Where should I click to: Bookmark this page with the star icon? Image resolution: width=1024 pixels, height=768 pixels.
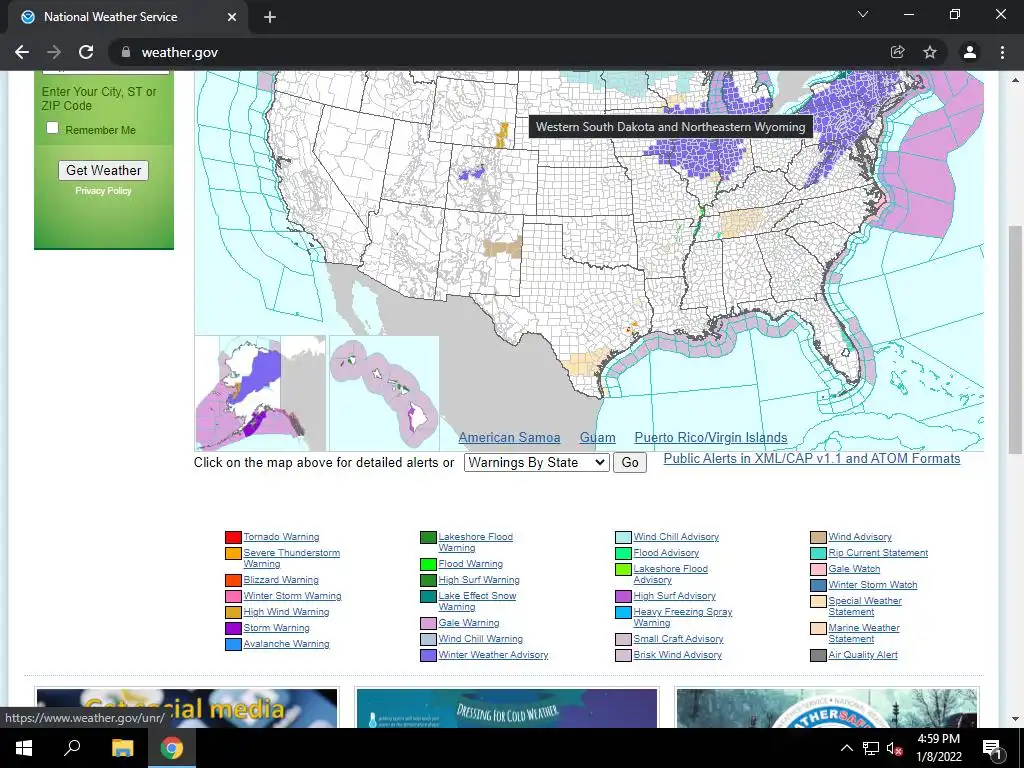point(930,52)
